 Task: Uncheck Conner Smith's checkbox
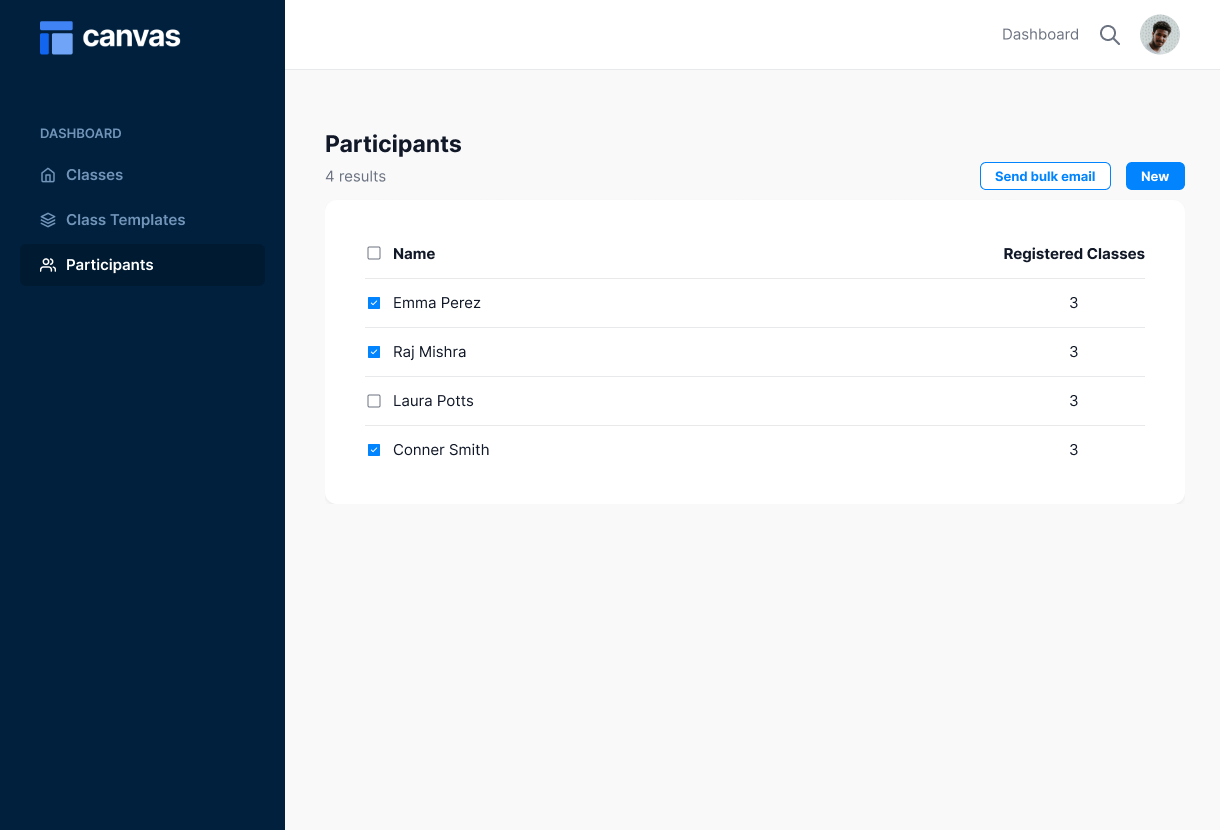pos(374,449)
